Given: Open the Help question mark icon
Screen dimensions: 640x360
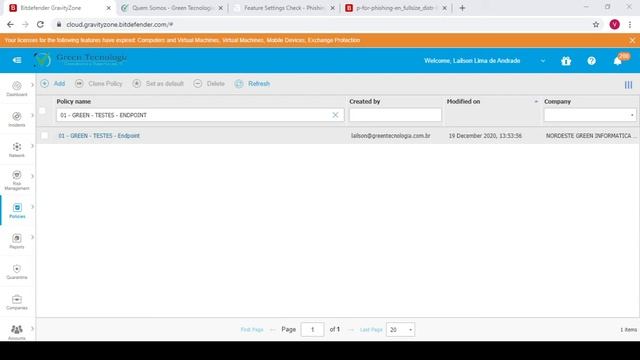Looking at the screenshot, I should (591, 61).
